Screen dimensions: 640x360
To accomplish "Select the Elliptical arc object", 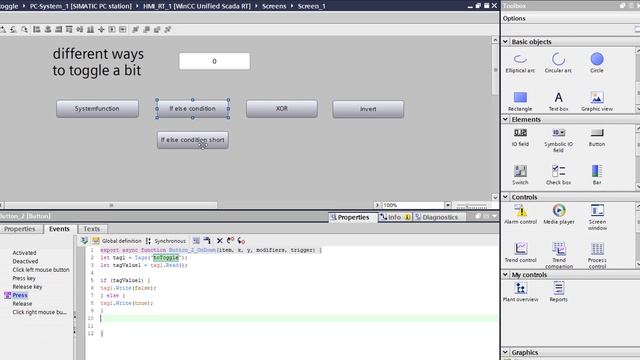I will pyautogui.click(x=520, y=63).
